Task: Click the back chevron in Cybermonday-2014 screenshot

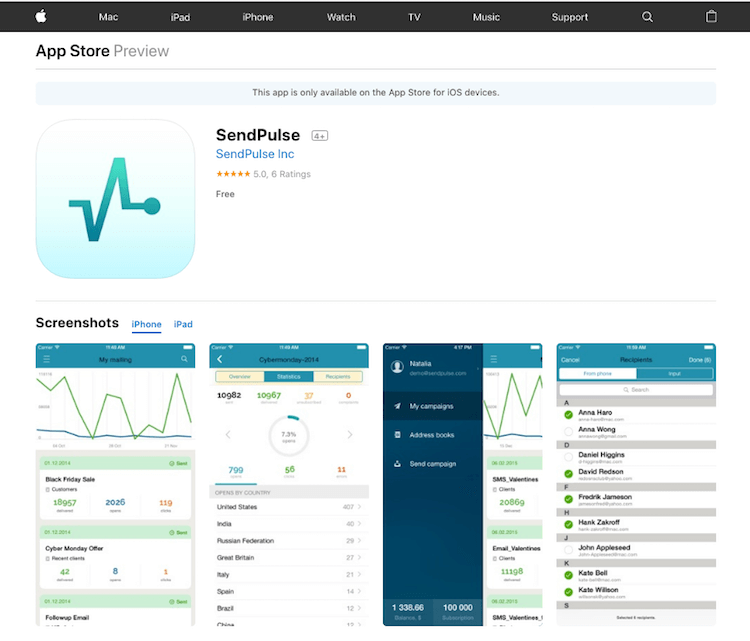Action: [220, 359]
